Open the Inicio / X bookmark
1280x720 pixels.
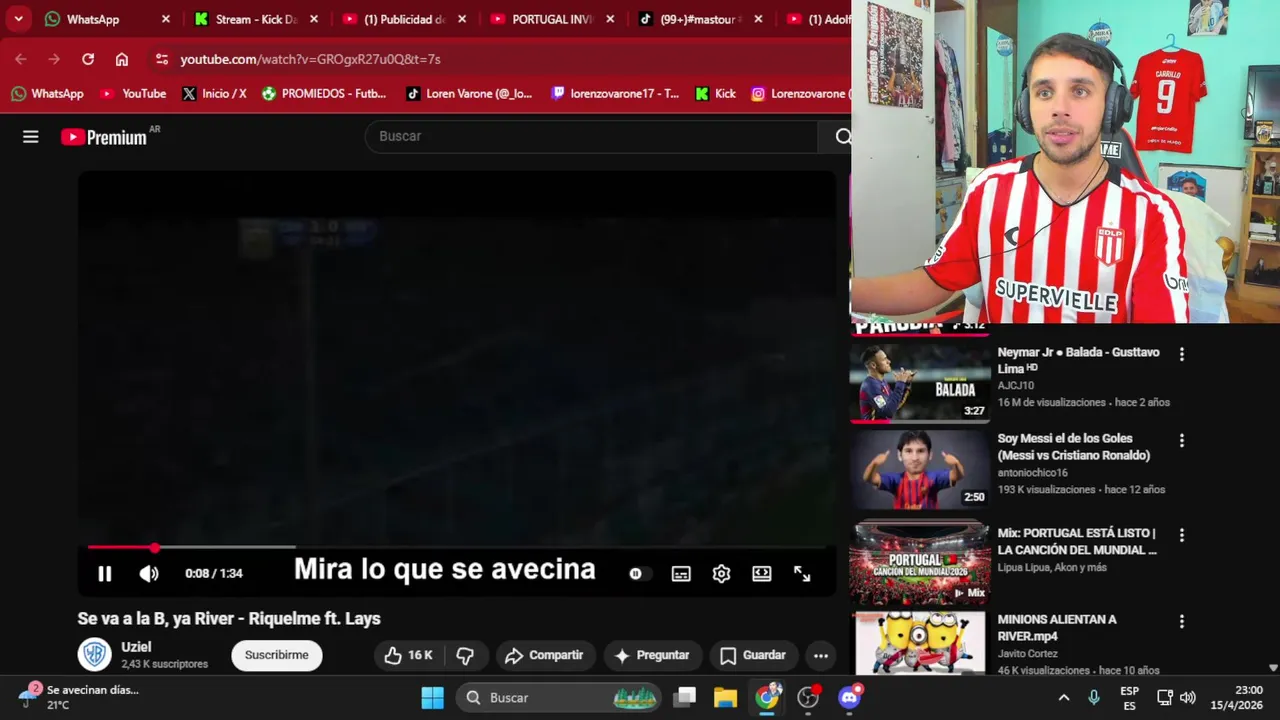[x=214, y=93]
